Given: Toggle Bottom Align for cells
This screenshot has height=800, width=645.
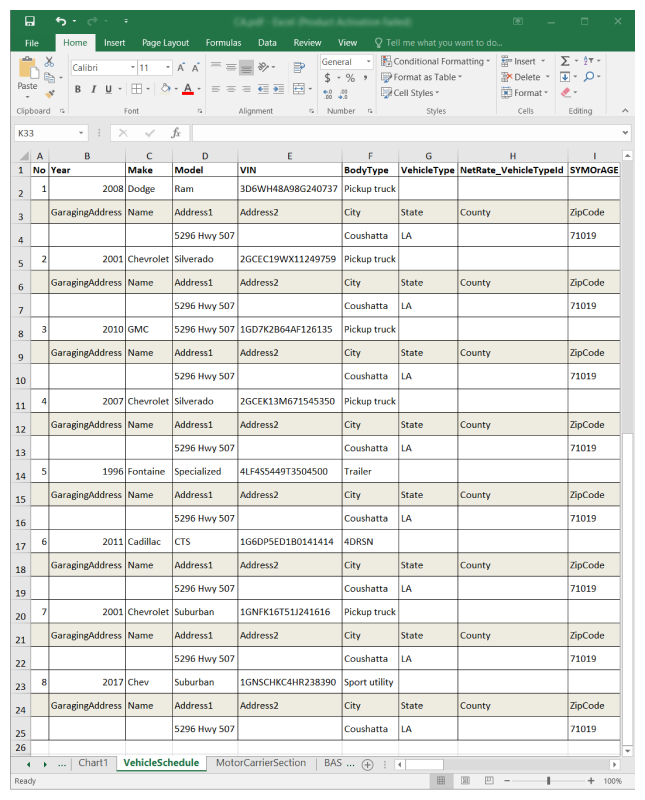Looking at the screenshot, I should (x=246, y=67).
